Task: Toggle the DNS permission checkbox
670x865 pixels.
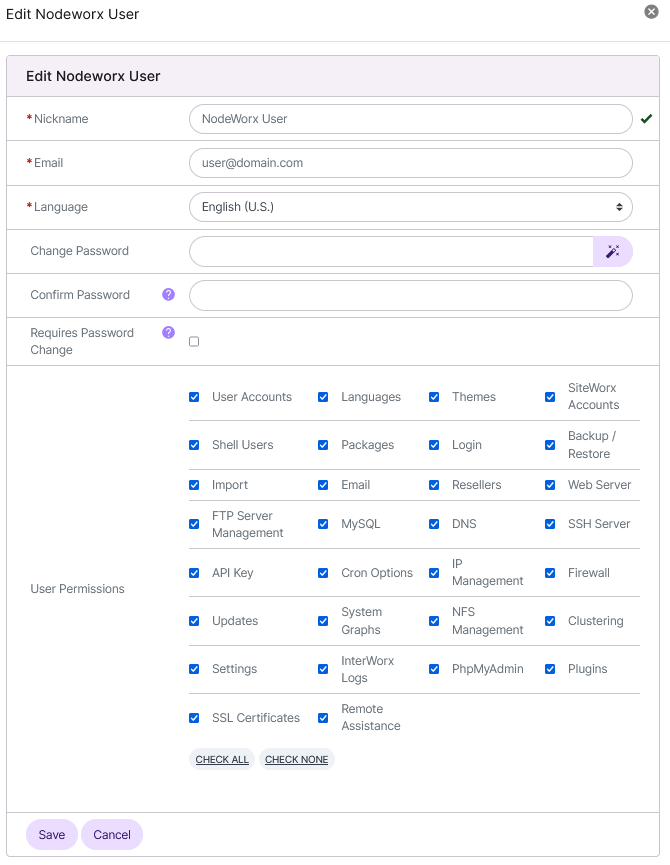Action: click(434, 524)
